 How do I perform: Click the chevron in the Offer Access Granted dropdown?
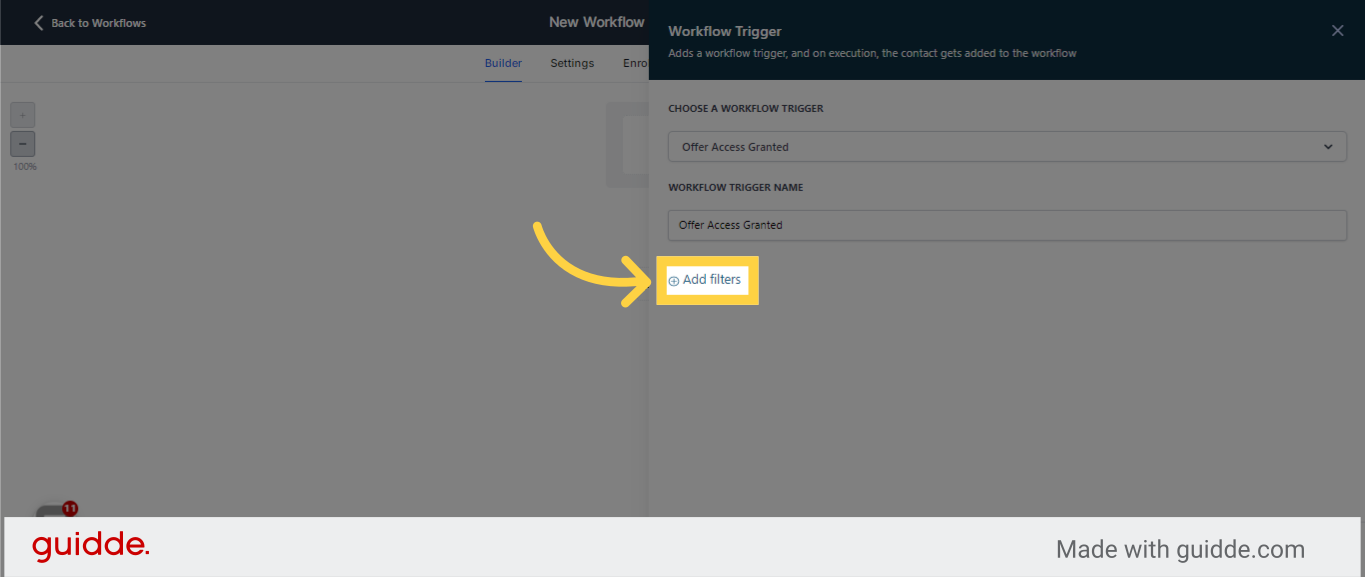1328,147
